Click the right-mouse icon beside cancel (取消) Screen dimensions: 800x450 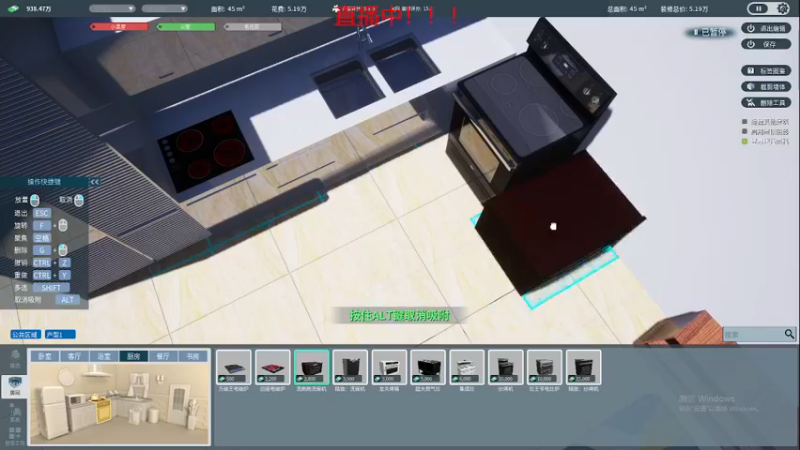(x=79, y=199)
